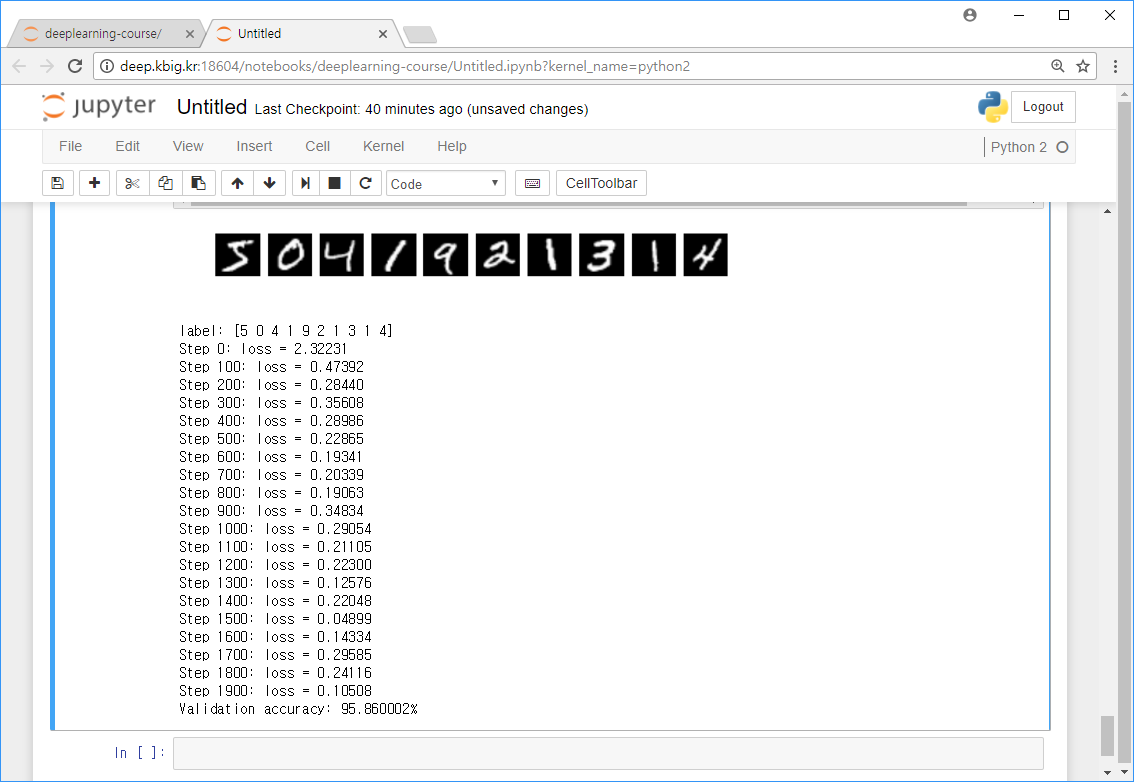Image resolution: width=1134 pixels, height=782 pixels.
Task: Open command palette keyboard icon
Action: coord(532,183)
